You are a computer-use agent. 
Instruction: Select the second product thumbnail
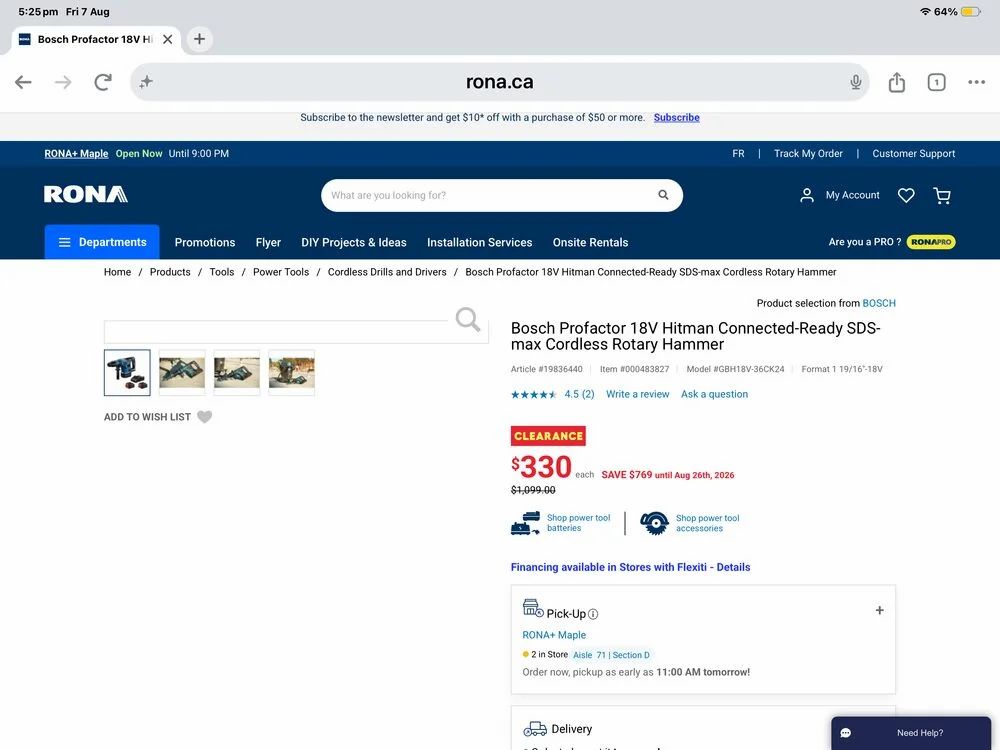tap(182, 372)
